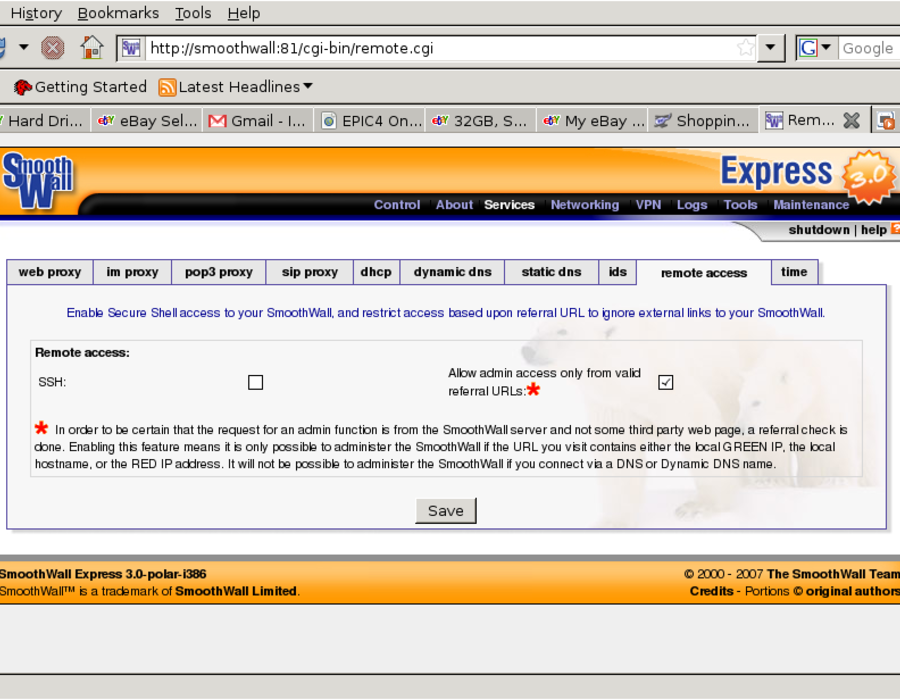The image size is (900, 700).
Task: Switch to the eBay Sel... tab
Action: (x=147, y=121)
